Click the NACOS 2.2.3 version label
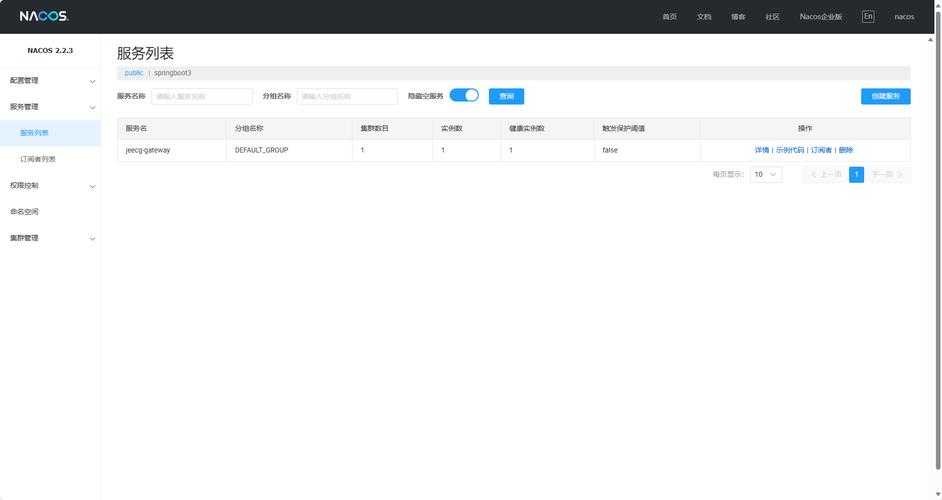This screenshot has height=500, width=942. pyautogui.click(x=50, y=50)
